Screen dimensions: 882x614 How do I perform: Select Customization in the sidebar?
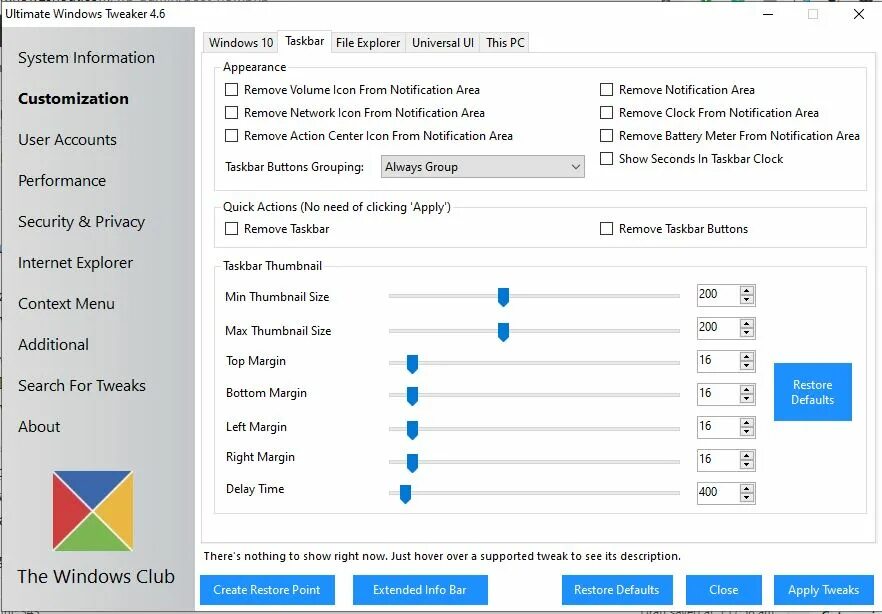pyautogui.click(x=73, y=98)
